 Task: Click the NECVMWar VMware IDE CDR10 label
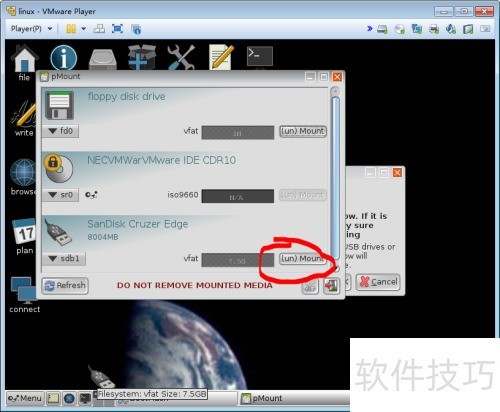point(161,160)
